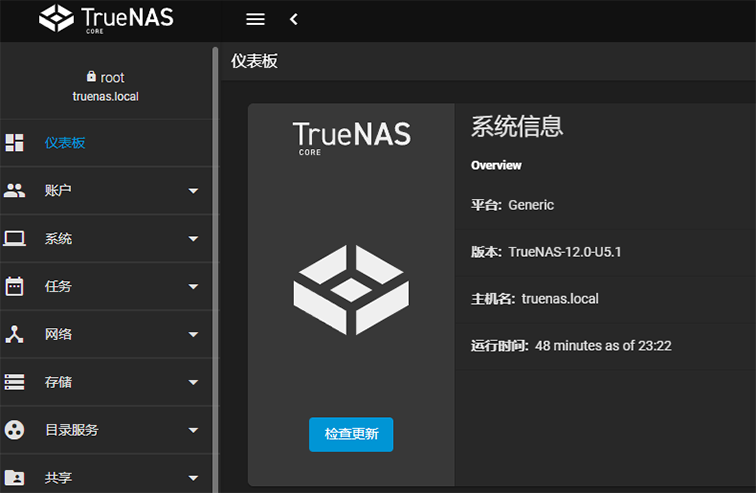Select 目录服务 in the sidebar

[x=106, y=430]
